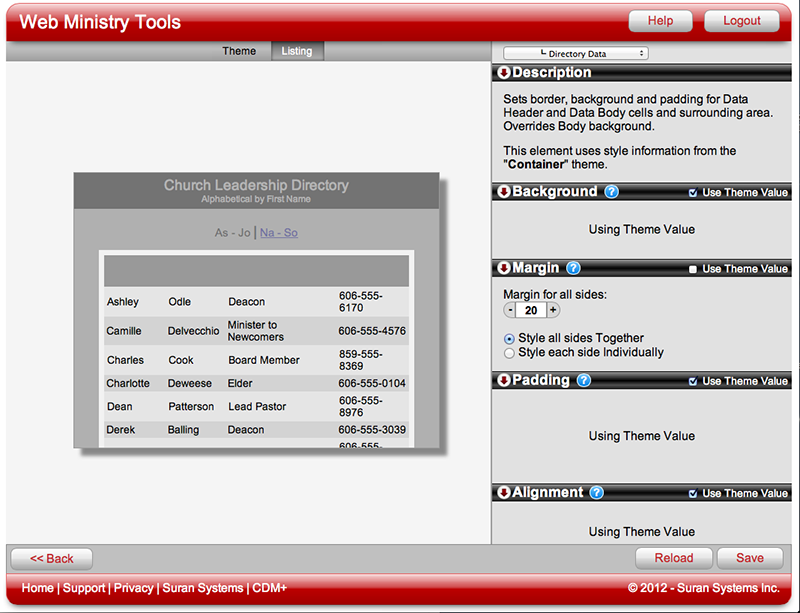Collapse the Alignment section arrow
The width and height of the screenshot is (800, 613).
coord(504,492)
